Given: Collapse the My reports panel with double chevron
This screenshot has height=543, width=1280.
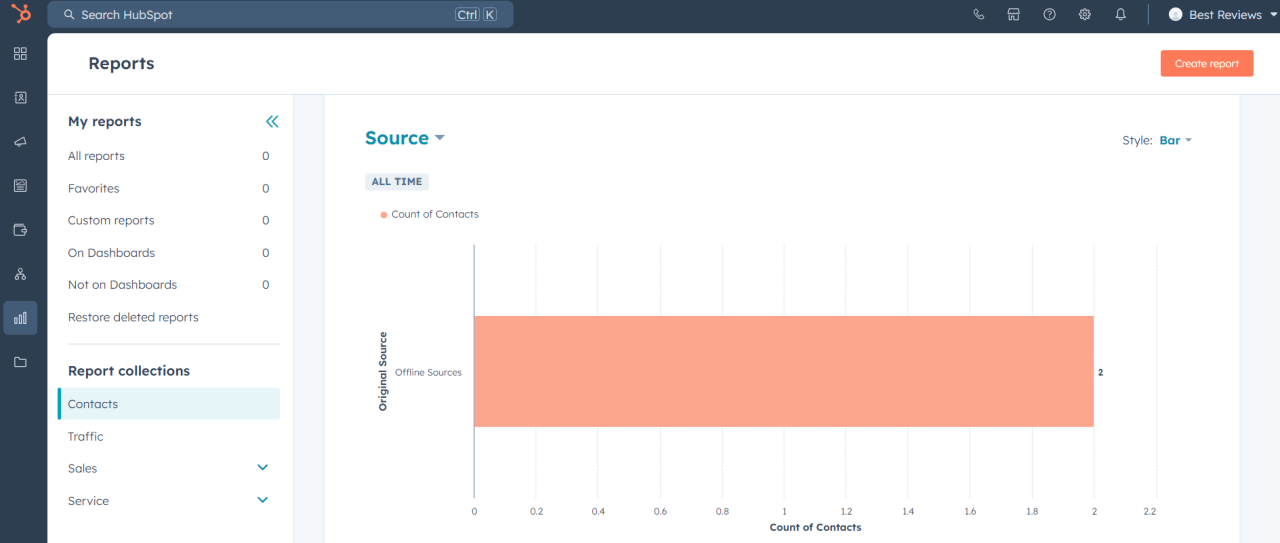Looking at the screenshot, I should (272, 121).
